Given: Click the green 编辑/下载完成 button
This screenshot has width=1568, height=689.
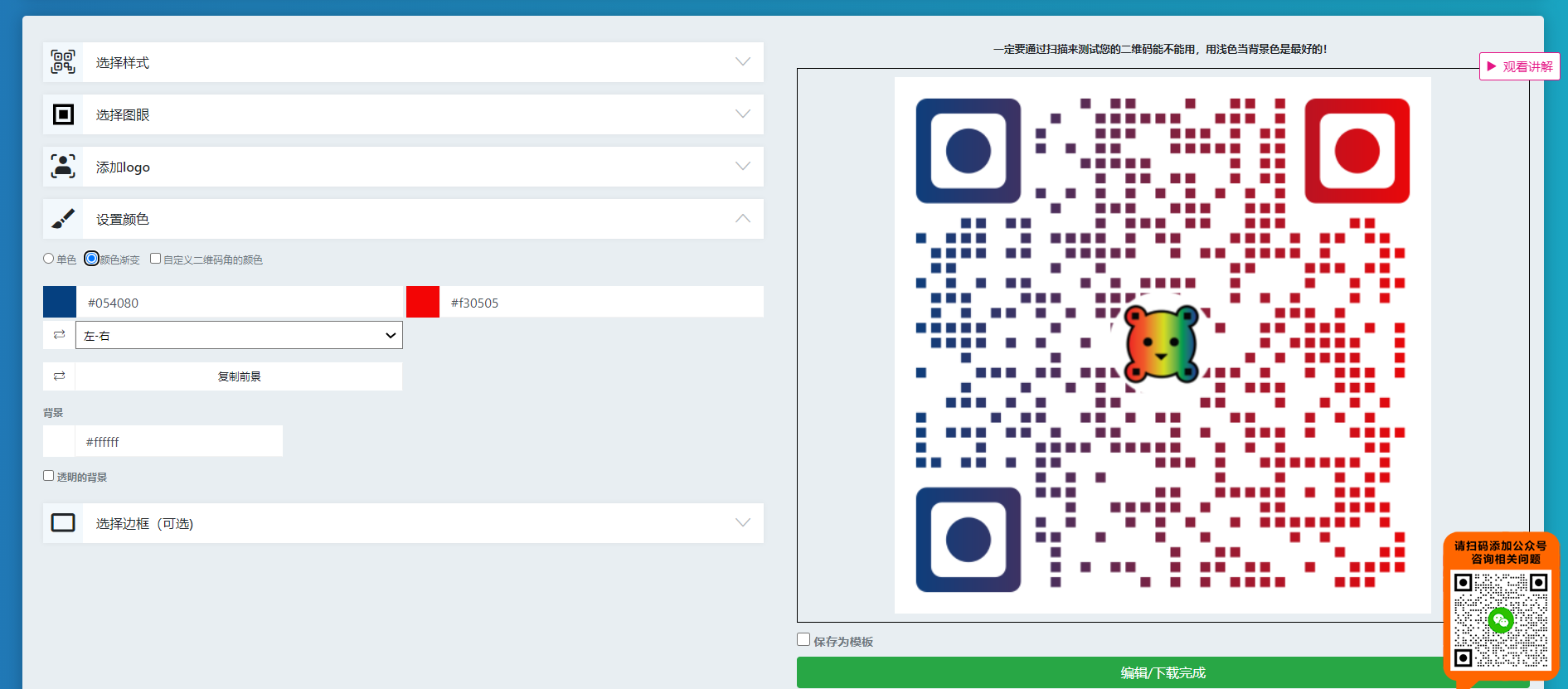Looking at the screenshot, I should [1163, 672].
